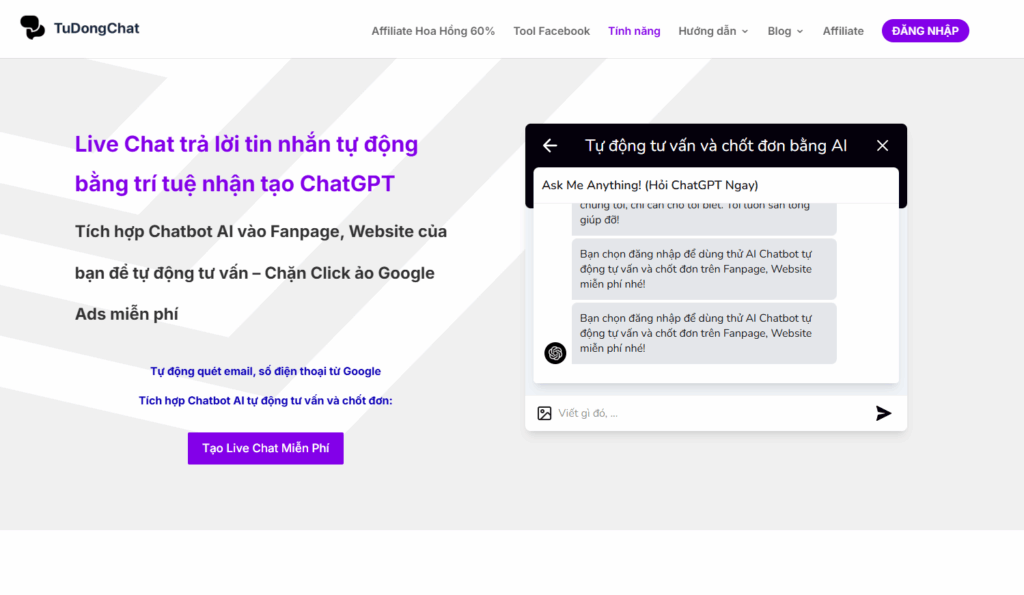1024x595 pixels.
Task: Click the TuDongChat speech bubble logo
Action: (x=32, y=27)
